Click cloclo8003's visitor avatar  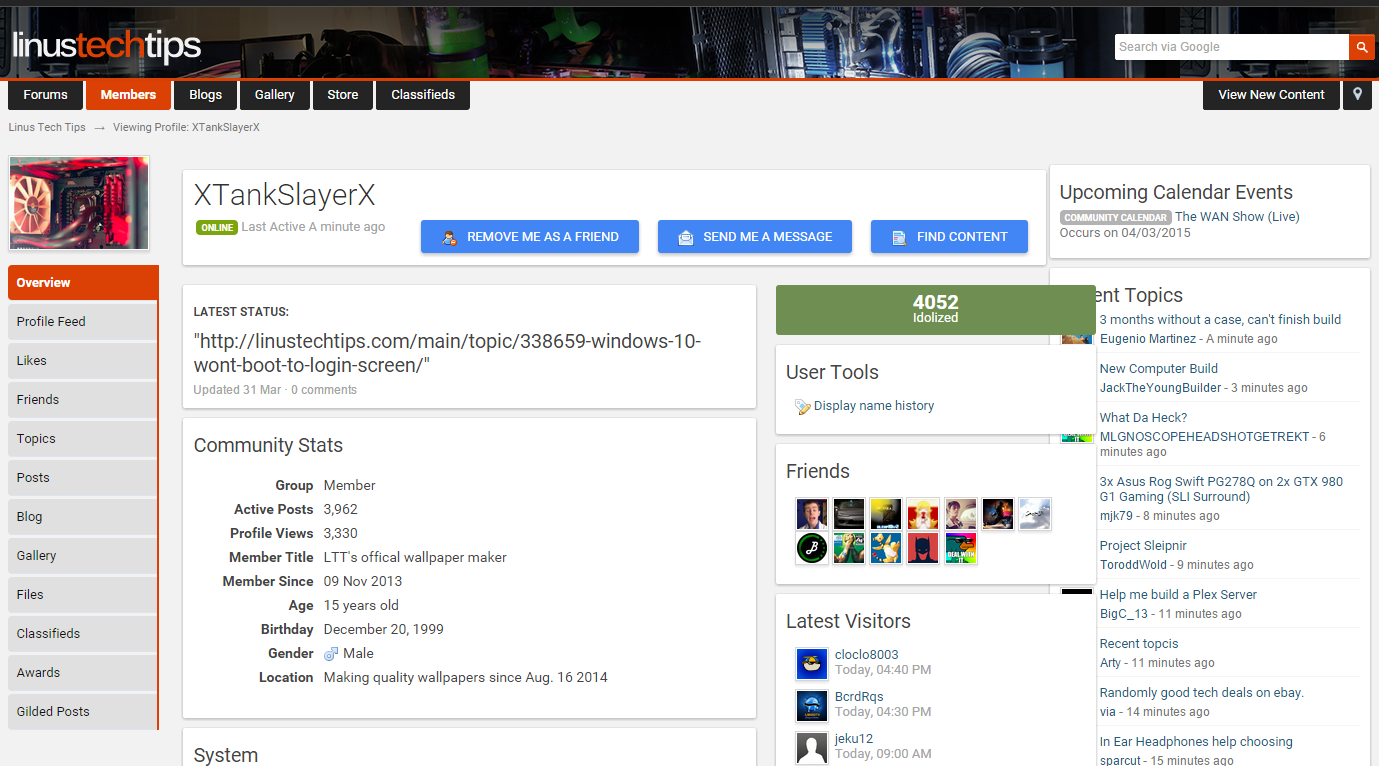[812, 663]
